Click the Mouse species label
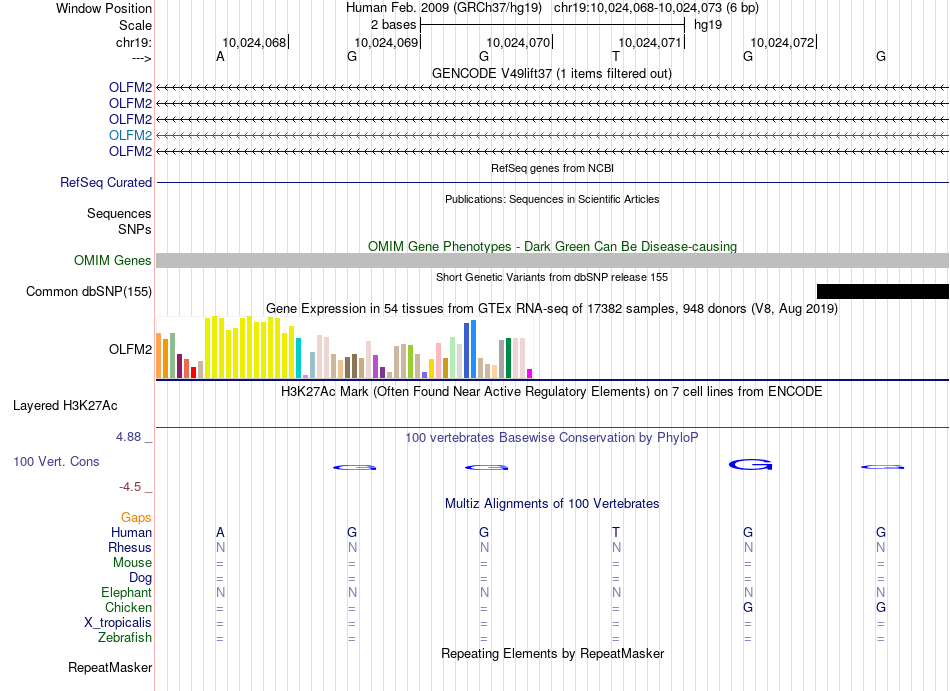 click(132, 563)
